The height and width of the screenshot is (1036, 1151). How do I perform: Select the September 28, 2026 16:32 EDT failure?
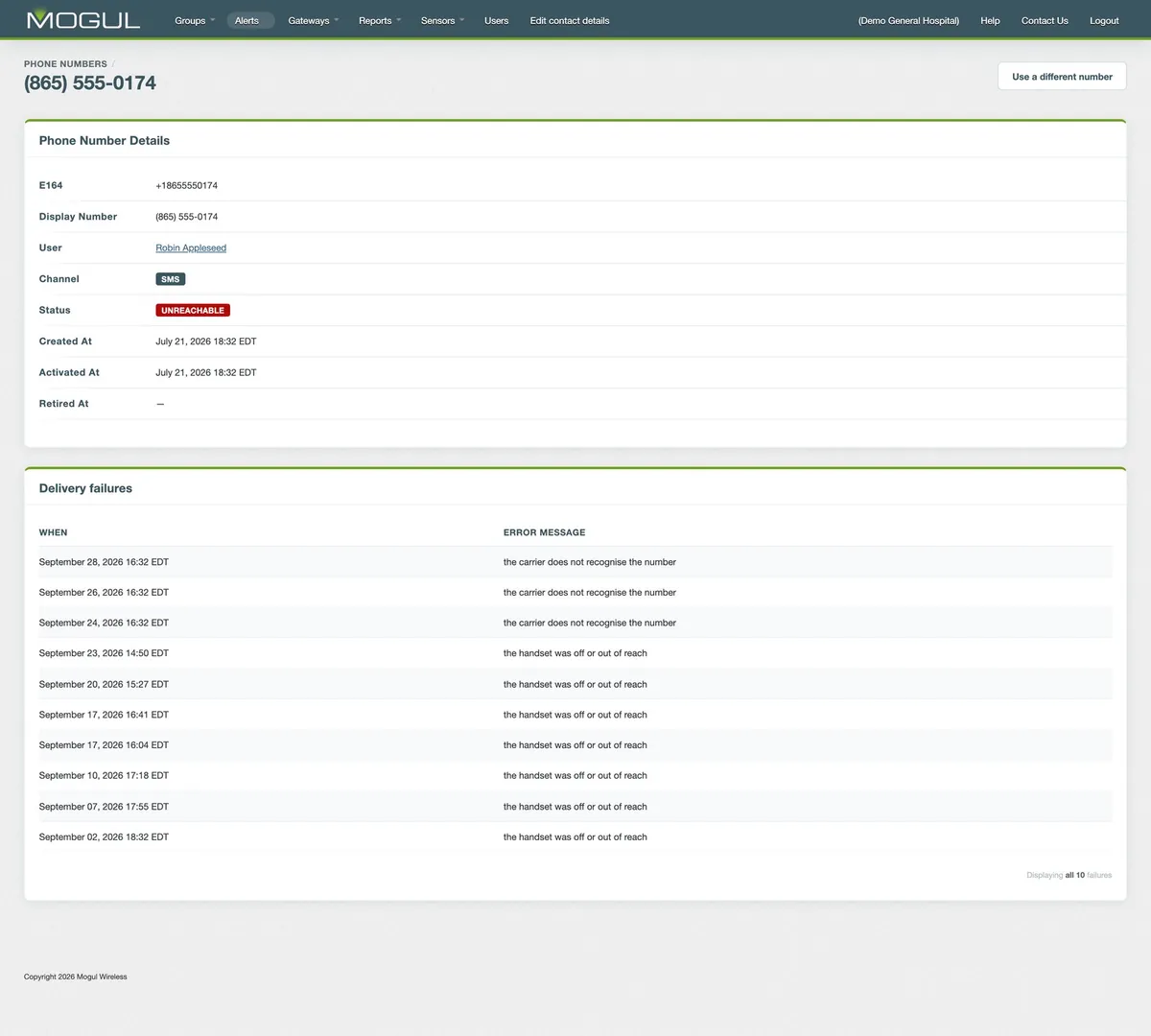575,562
